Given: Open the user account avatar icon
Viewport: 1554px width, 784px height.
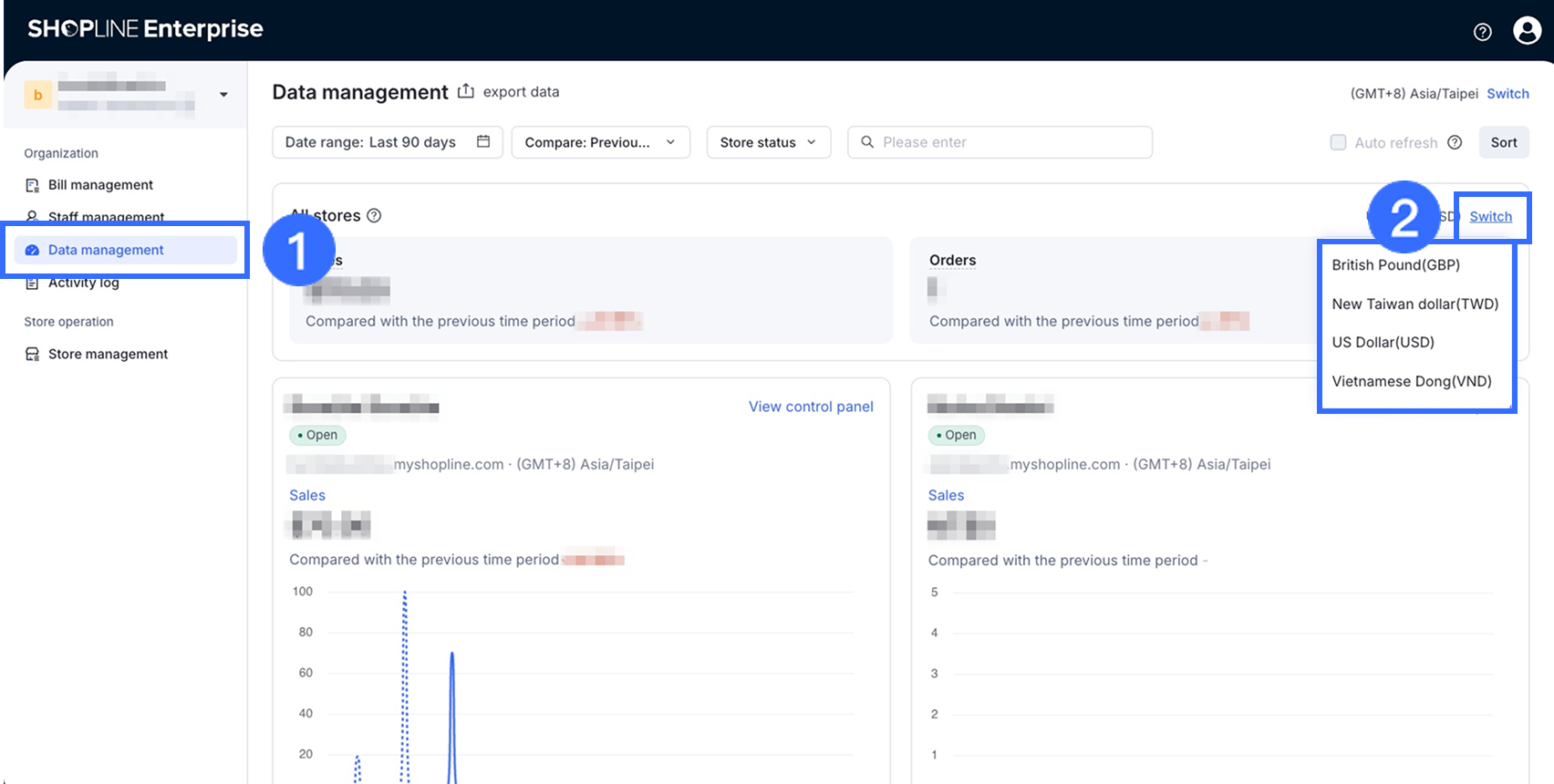Looking at the screenshot, I should click(x=1527, y=30).
